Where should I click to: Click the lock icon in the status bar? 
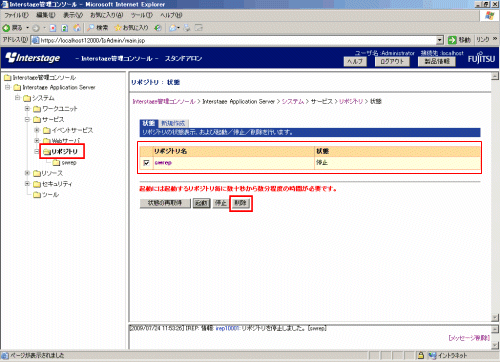coord(421,355)
